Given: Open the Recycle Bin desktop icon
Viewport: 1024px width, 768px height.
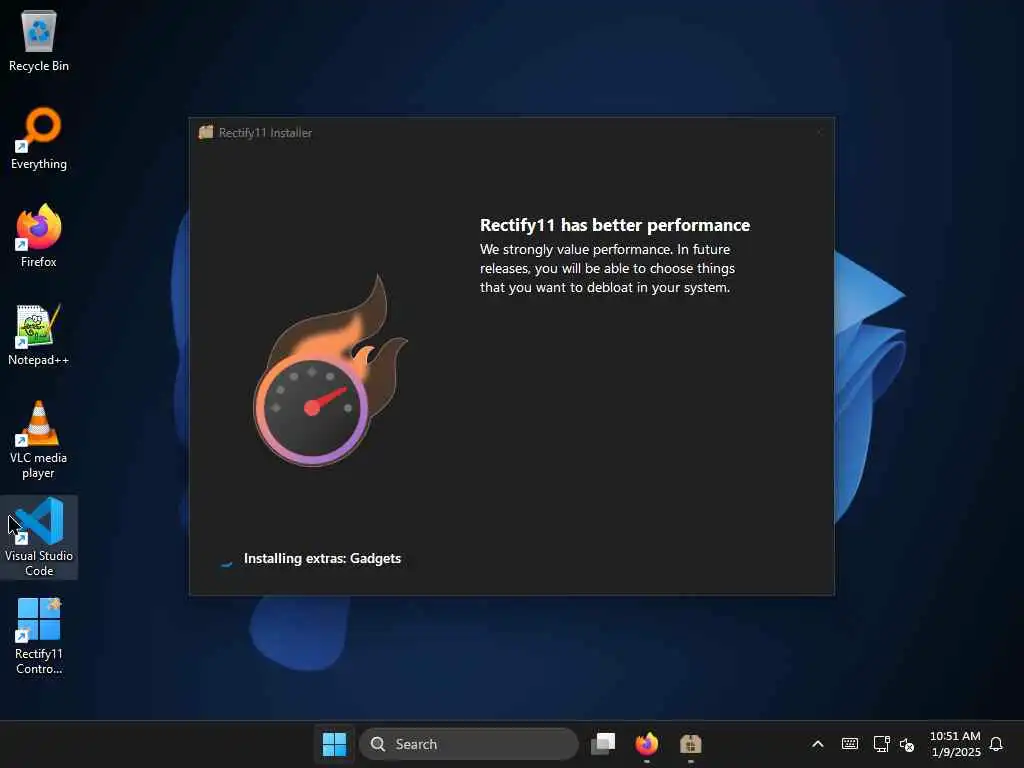Looking at the screenshot, I should [39, 40].
